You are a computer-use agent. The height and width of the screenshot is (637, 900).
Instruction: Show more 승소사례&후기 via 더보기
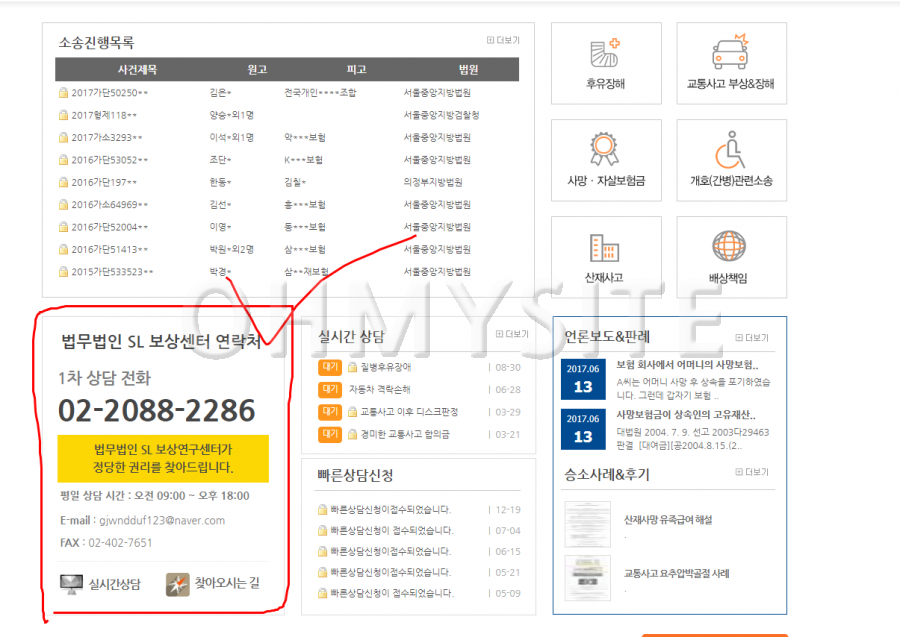[x=752, y=472]
